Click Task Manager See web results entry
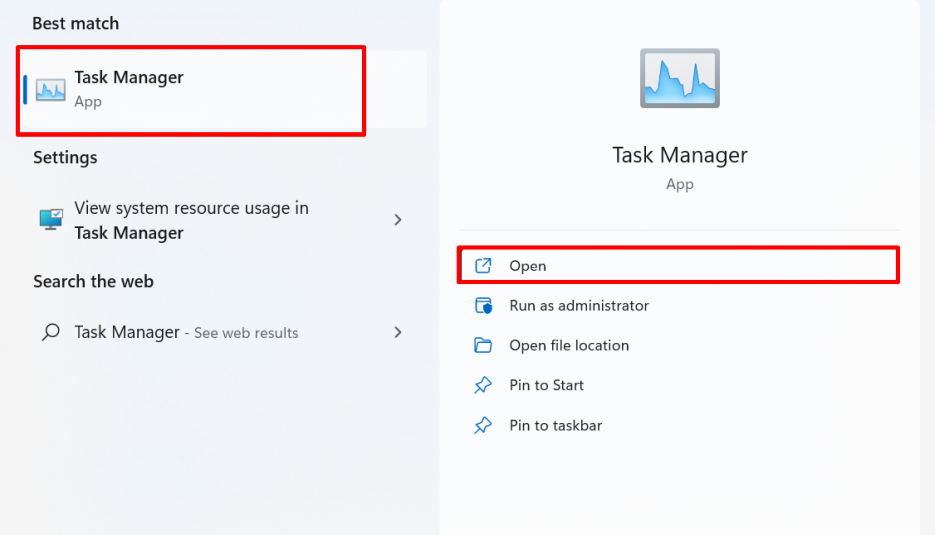The image size is (935, 535). click(186, 332)
